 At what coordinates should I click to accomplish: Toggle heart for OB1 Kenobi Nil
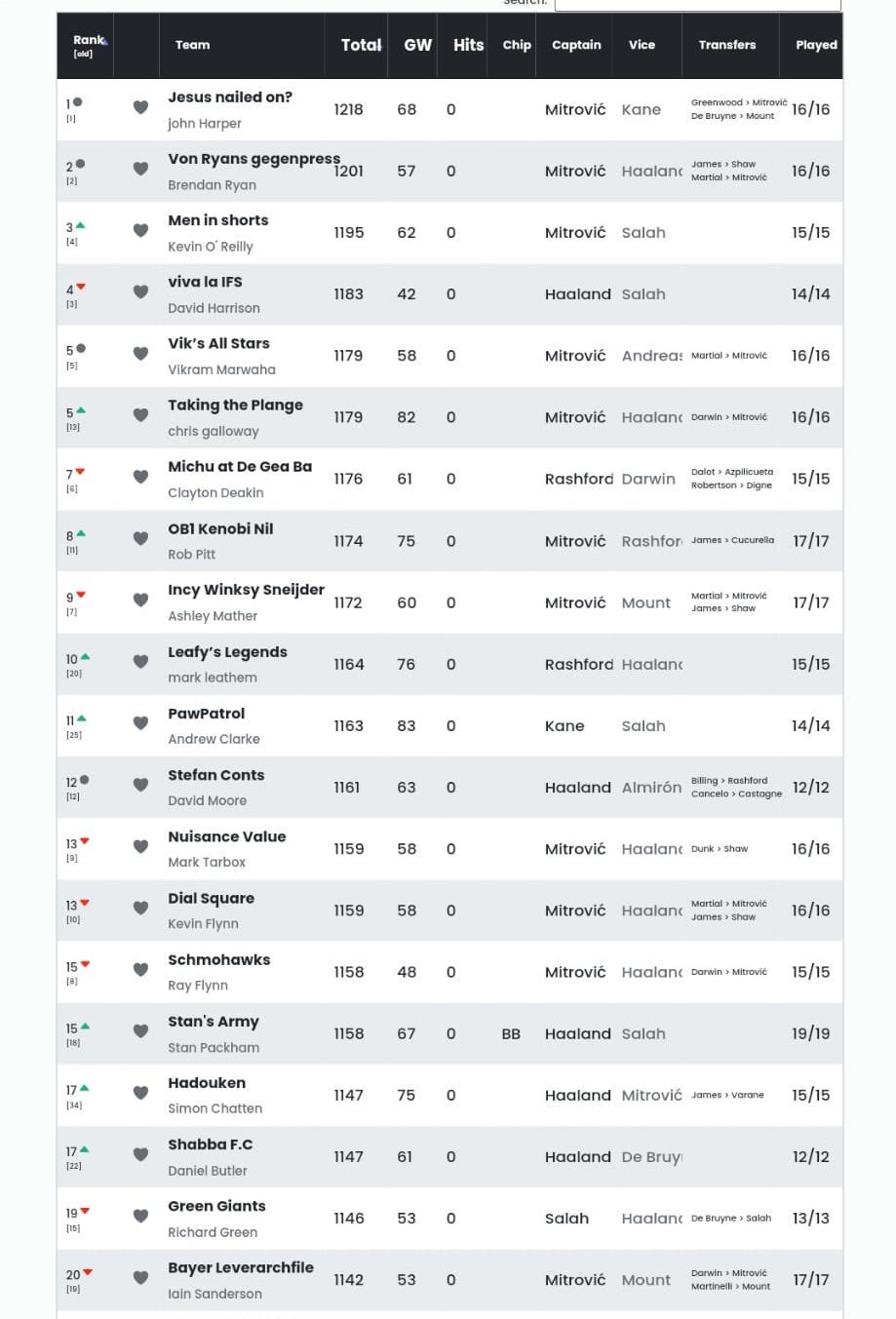point(140,539)
